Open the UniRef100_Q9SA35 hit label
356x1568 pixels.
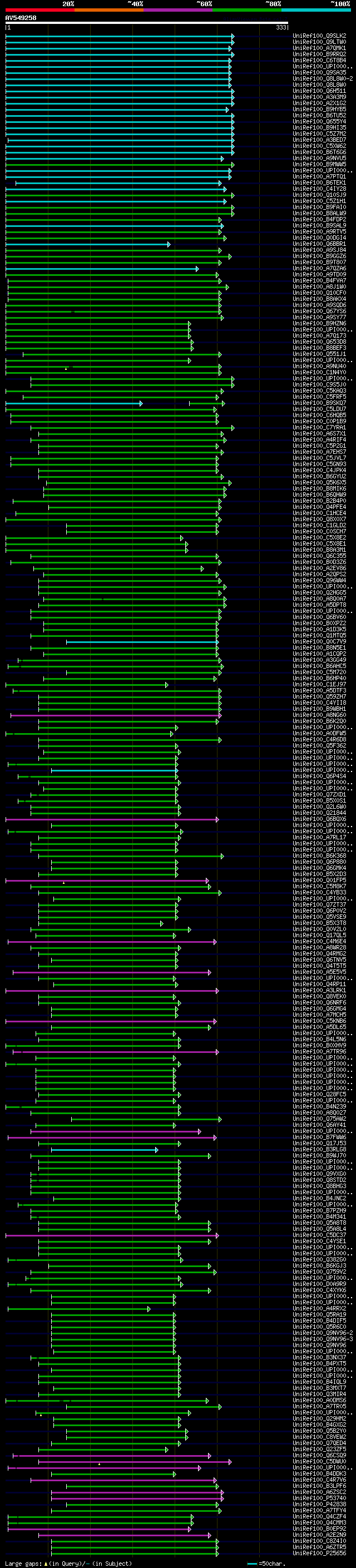pyautogui.click(x=319, y=72)
